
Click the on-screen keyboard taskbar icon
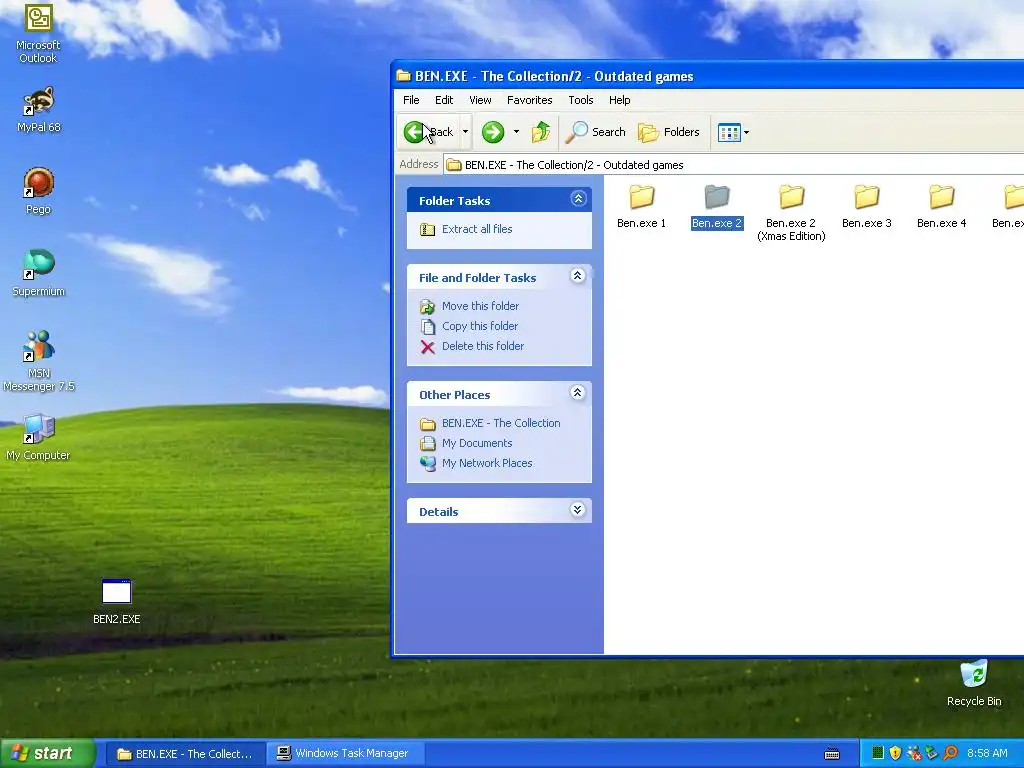point(832,754)
